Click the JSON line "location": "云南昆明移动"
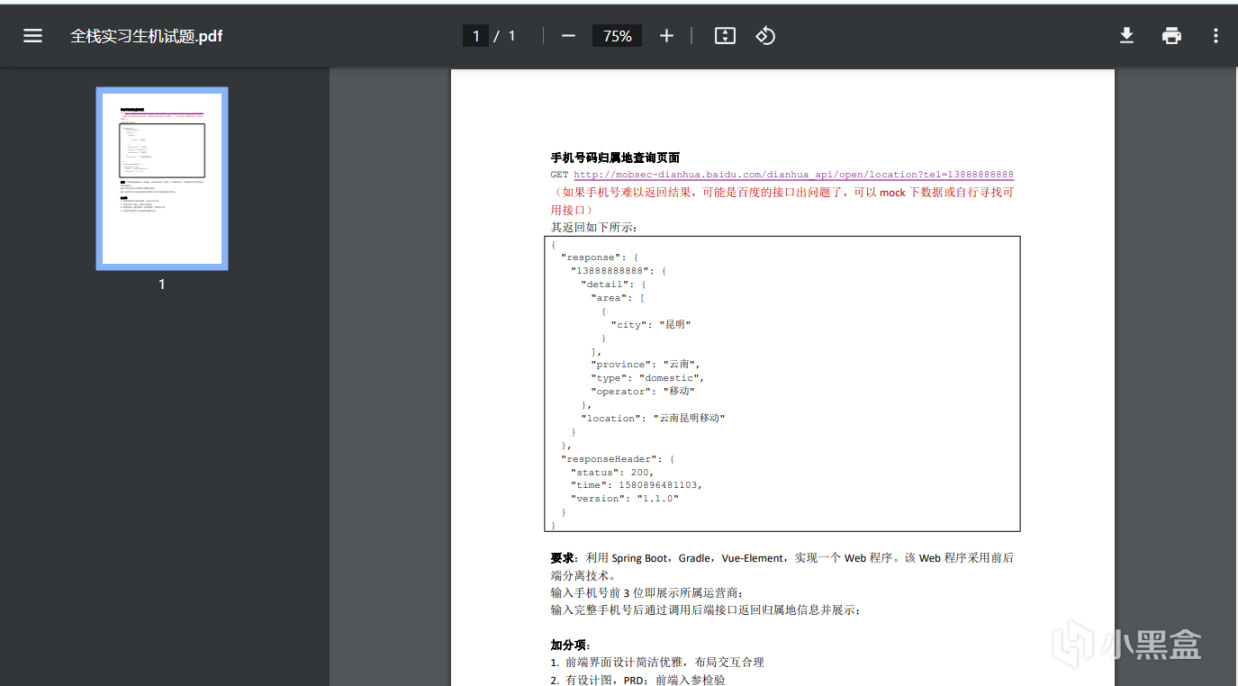This screenshot has height=686, width=1238. point(652,418)
